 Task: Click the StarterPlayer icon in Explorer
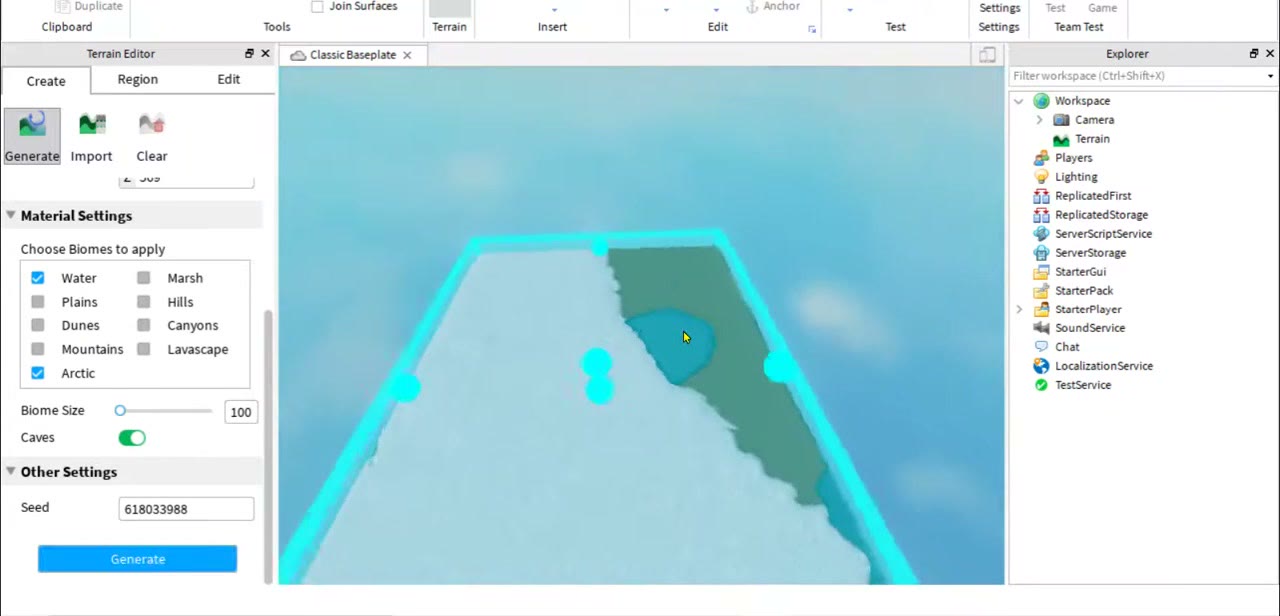tap(1041, 310)
